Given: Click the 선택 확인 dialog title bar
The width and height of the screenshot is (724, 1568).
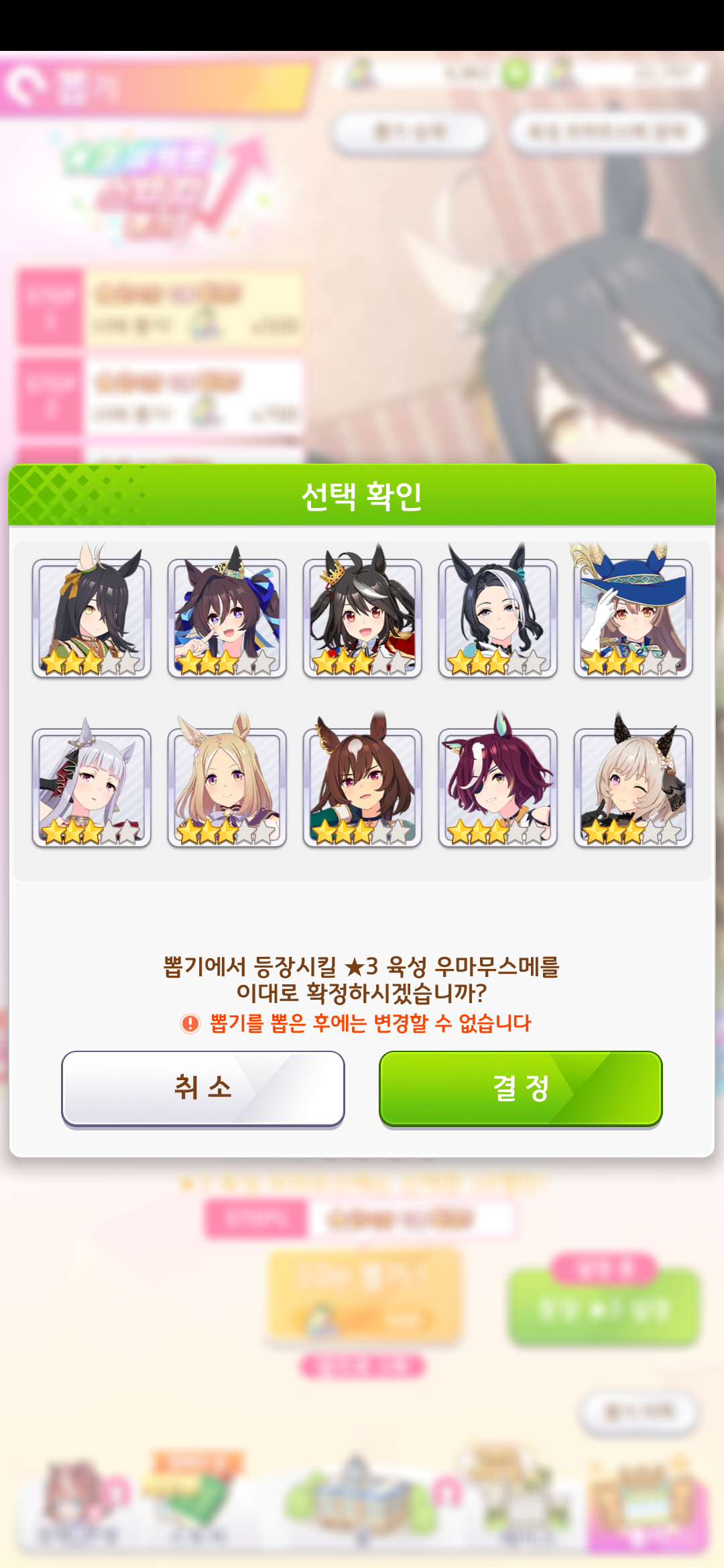Looking at the screenshot, I should point(362,495).
